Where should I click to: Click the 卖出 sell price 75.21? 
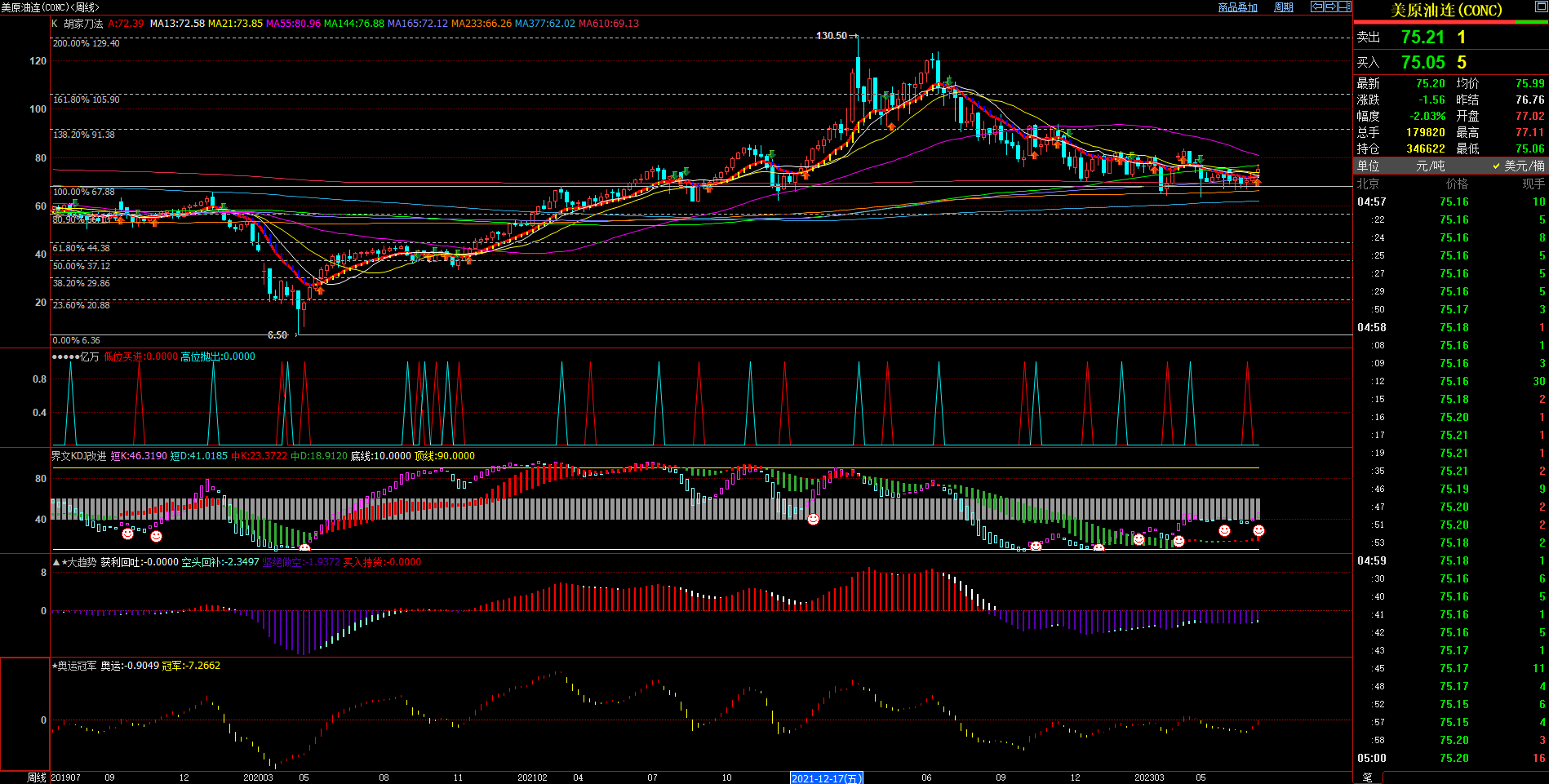(x=1423, y=38)
